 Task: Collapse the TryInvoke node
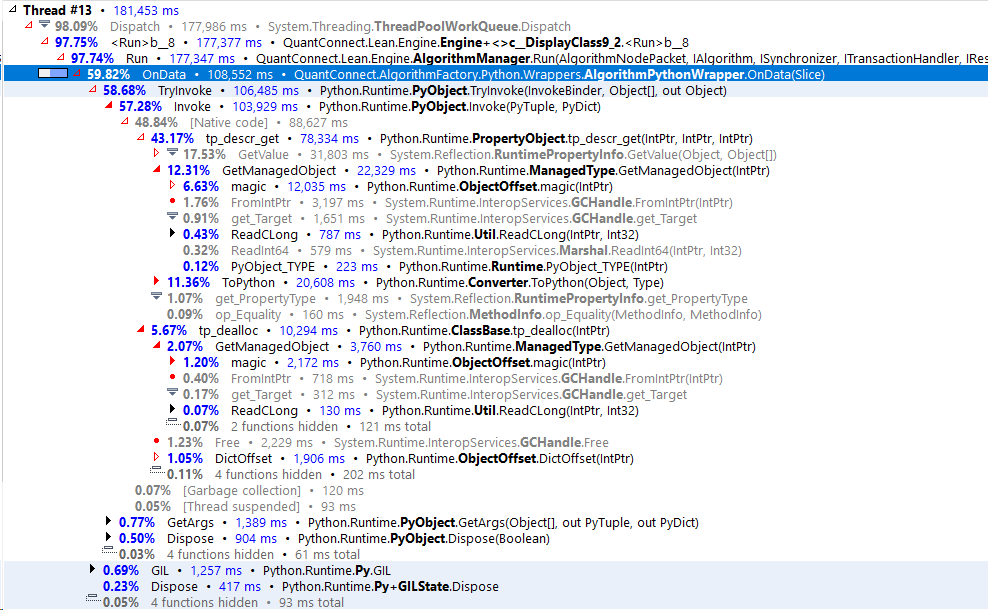pos(93,89)
